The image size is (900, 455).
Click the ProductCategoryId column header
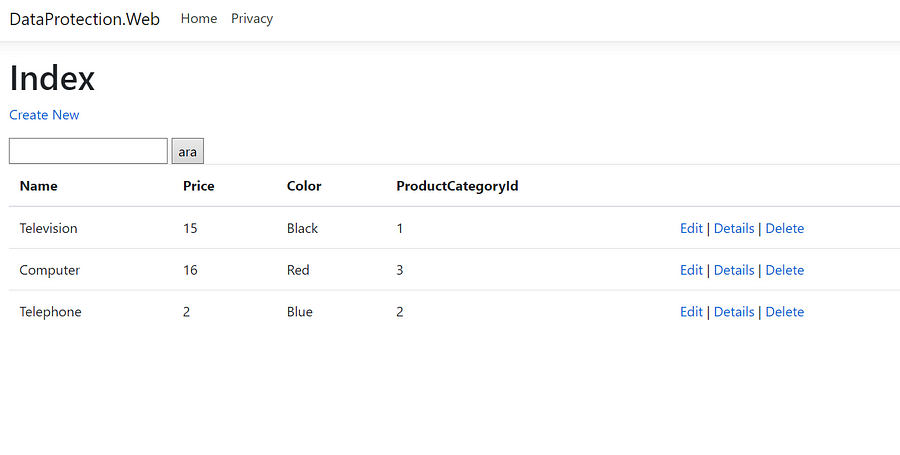[x=457, y=186]
